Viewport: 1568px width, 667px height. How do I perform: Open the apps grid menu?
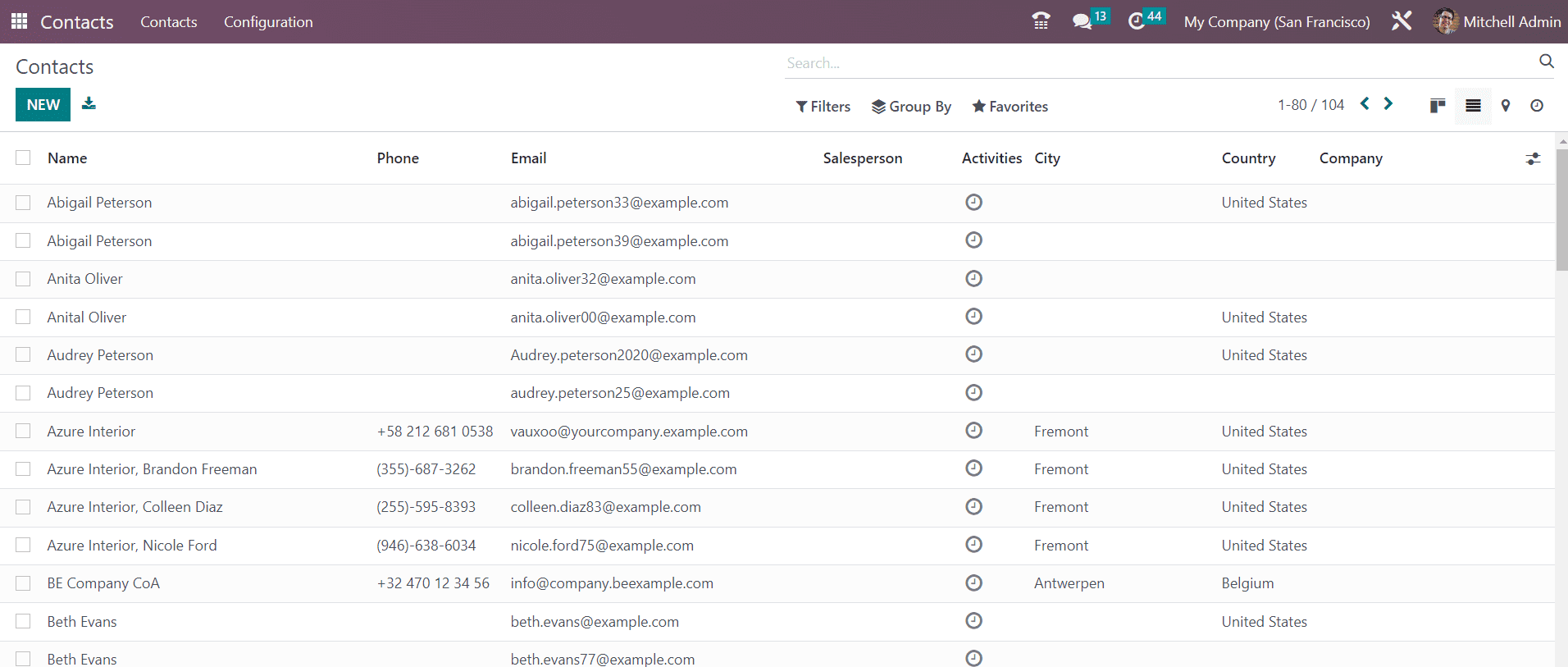(20, 21)
